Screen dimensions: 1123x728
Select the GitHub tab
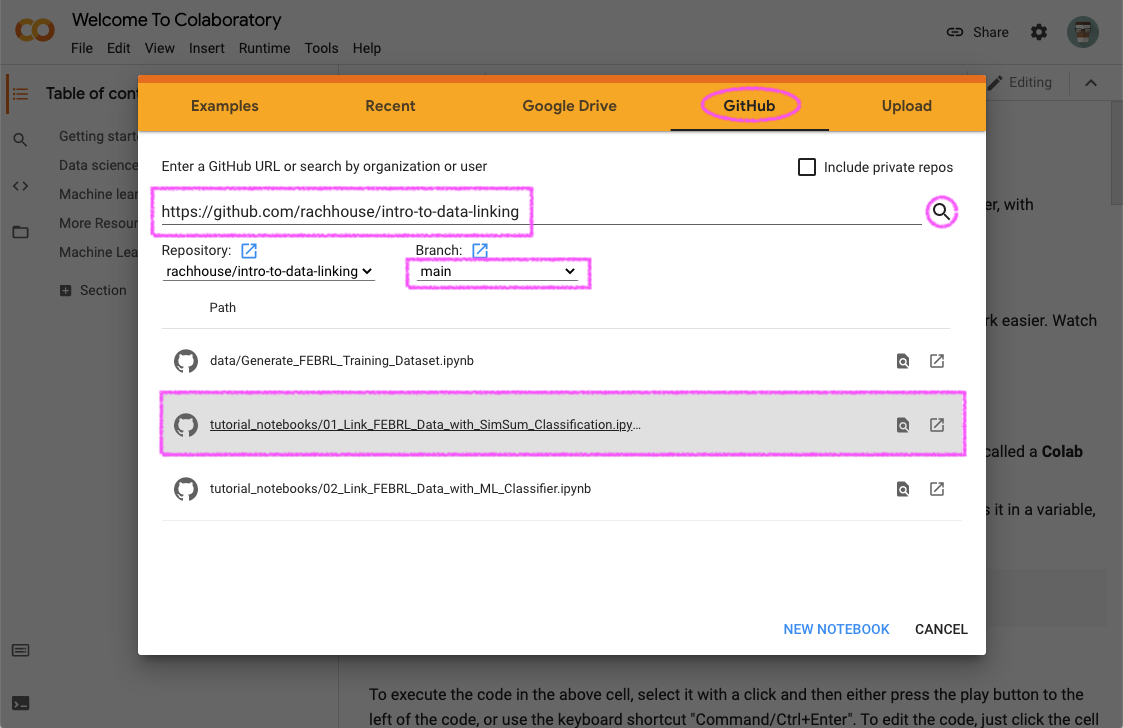pos(749,106)
